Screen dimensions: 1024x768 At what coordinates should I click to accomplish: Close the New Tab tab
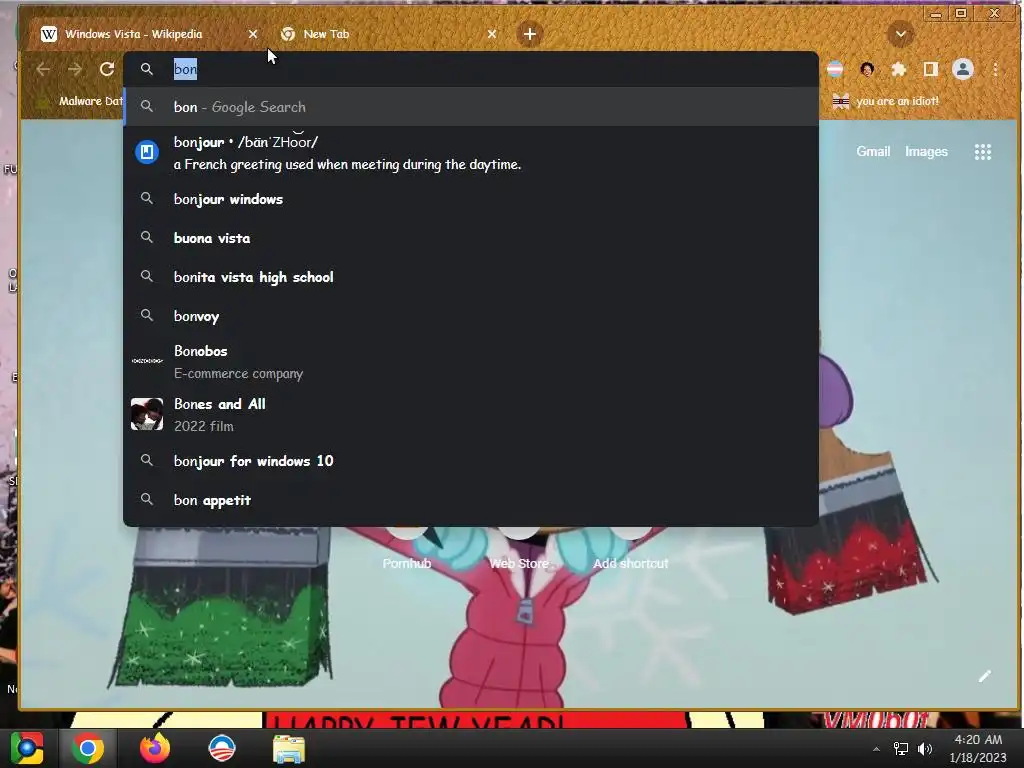492,34
